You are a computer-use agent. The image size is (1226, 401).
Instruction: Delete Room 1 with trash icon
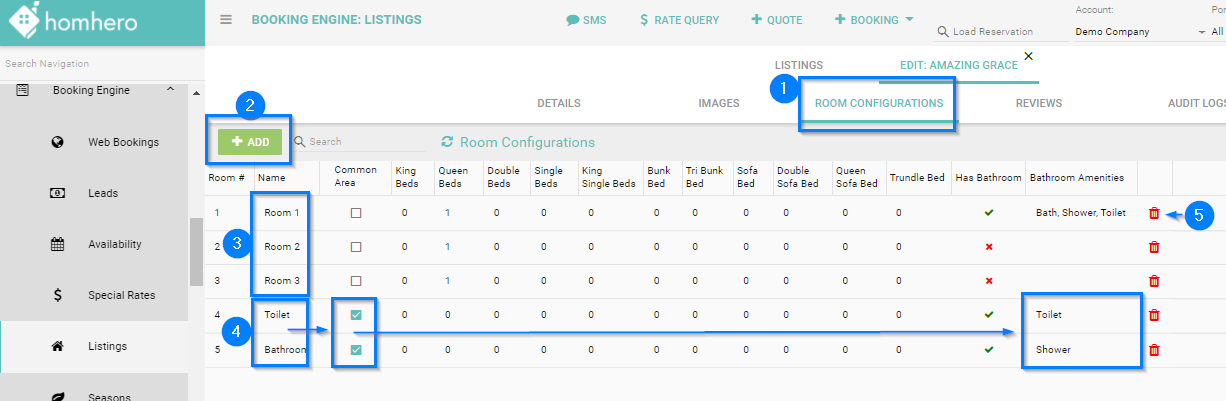point(1154,213)
